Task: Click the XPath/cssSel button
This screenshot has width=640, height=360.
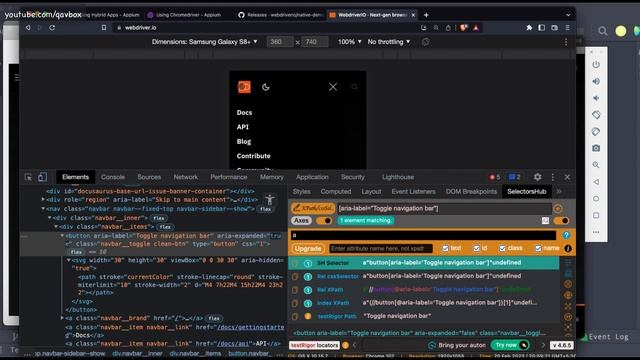Action: tap(313, 208)
